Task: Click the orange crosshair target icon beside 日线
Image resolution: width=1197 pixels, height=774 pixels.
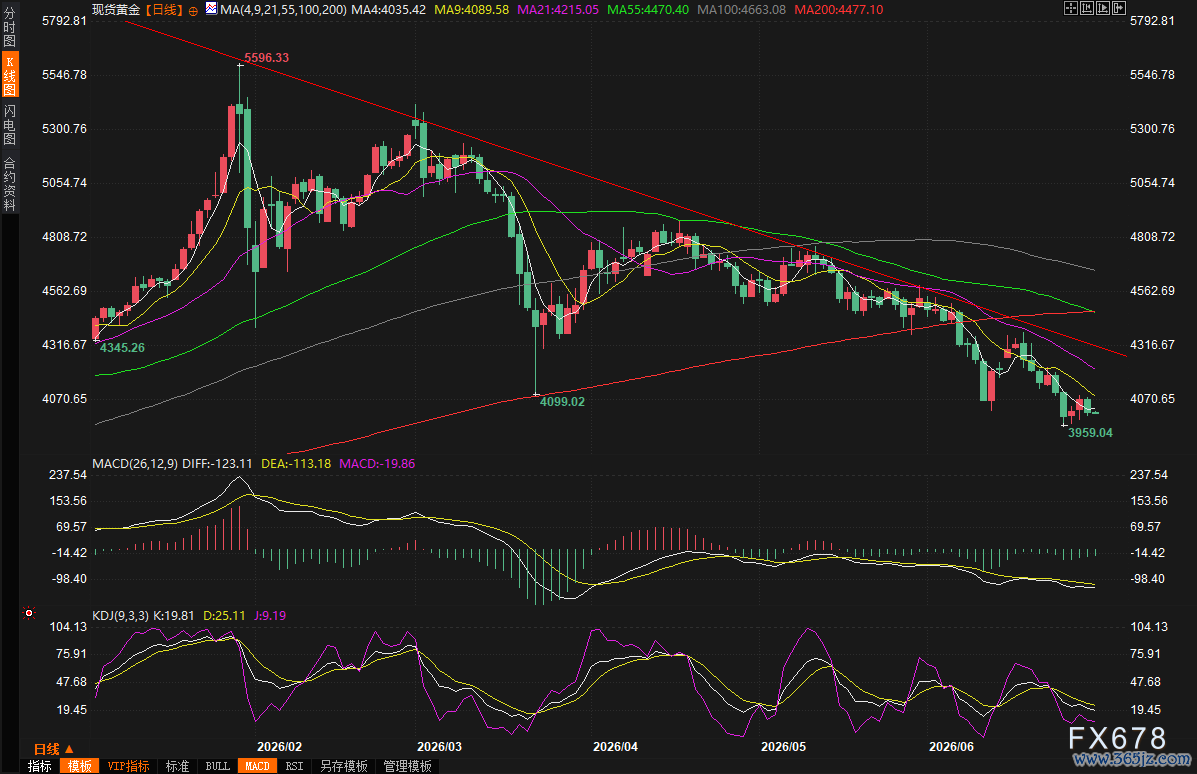Action: [193, 11]
